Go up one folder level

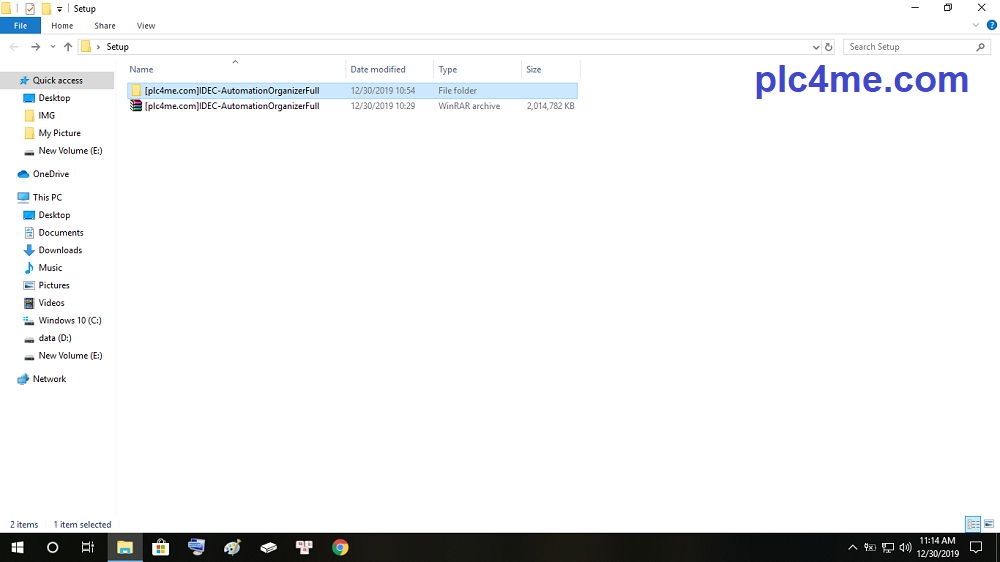pos(68,47)
